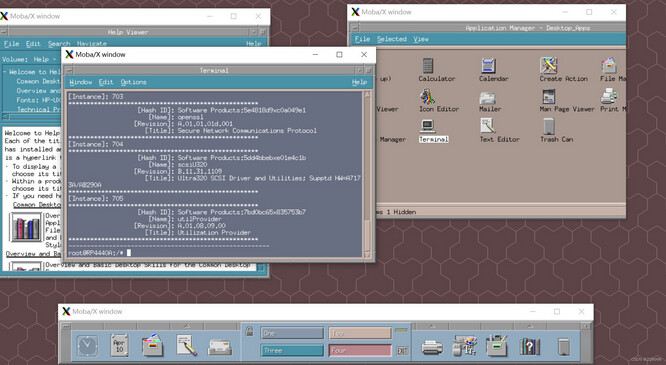The image size is (666, 365).
Task: Launch the Style Manager from front panel
Action: 465,346
